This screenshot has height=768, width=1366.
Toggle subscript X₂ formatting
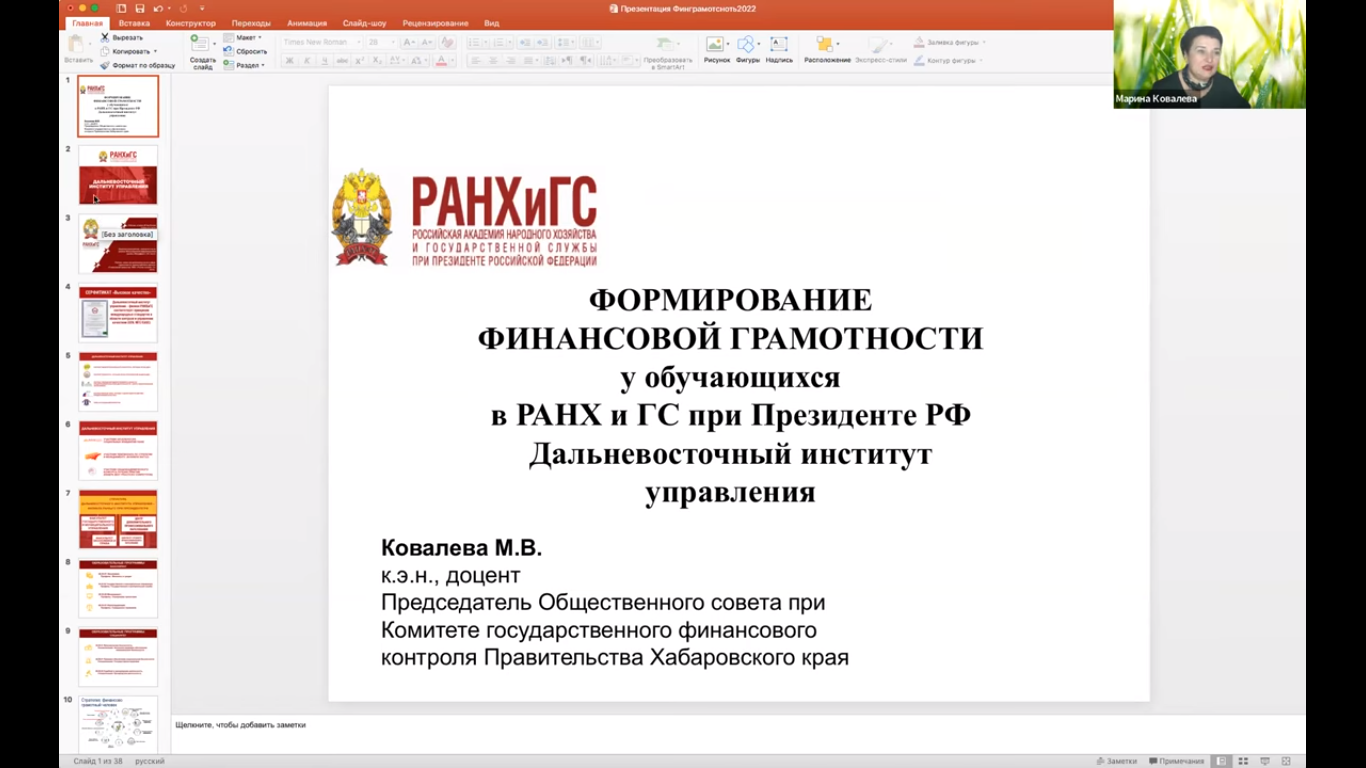tap(377, 60)
